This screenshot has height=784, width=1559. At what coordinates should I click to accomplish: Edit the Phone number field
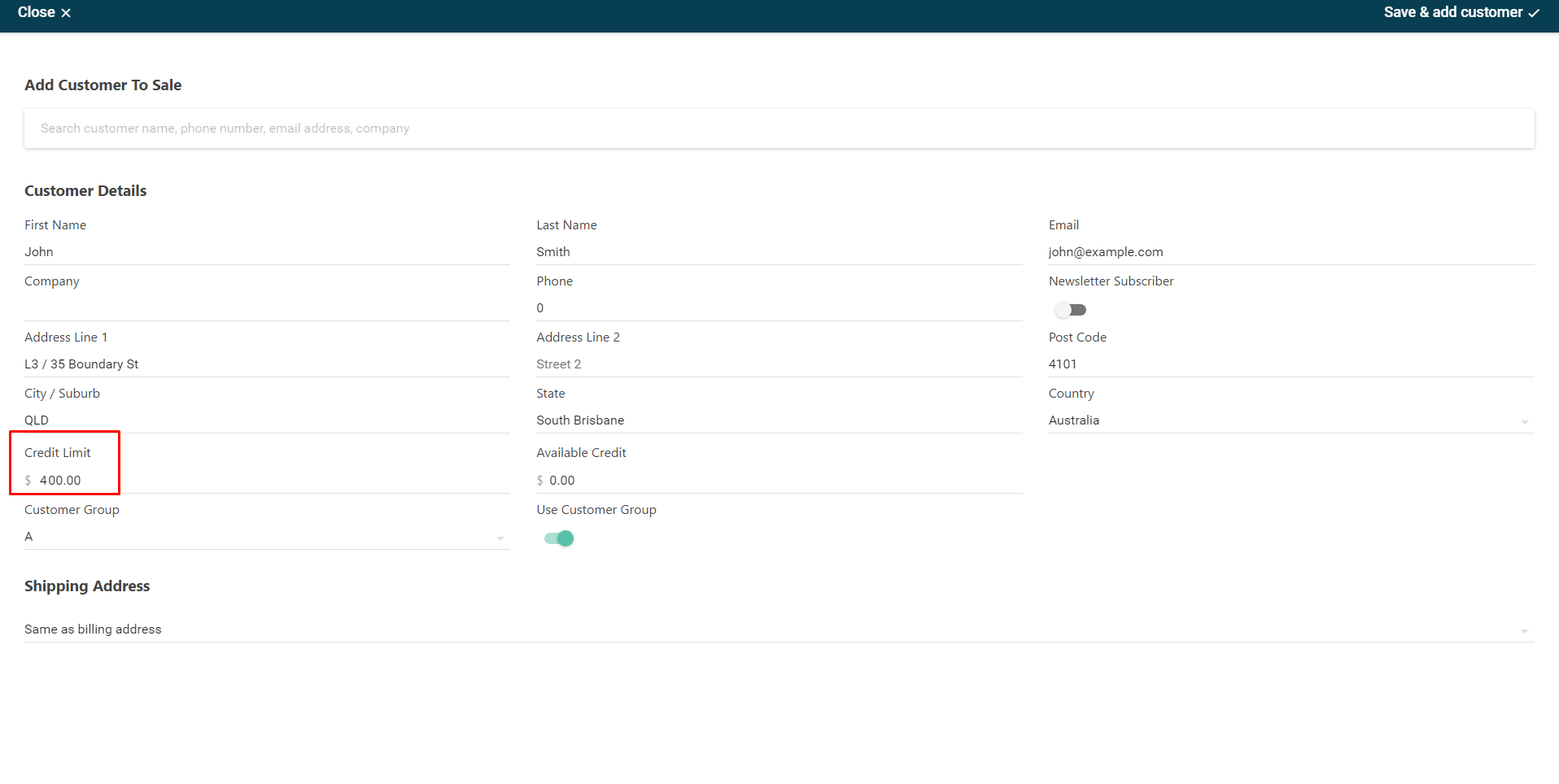(x=779, y=308)
